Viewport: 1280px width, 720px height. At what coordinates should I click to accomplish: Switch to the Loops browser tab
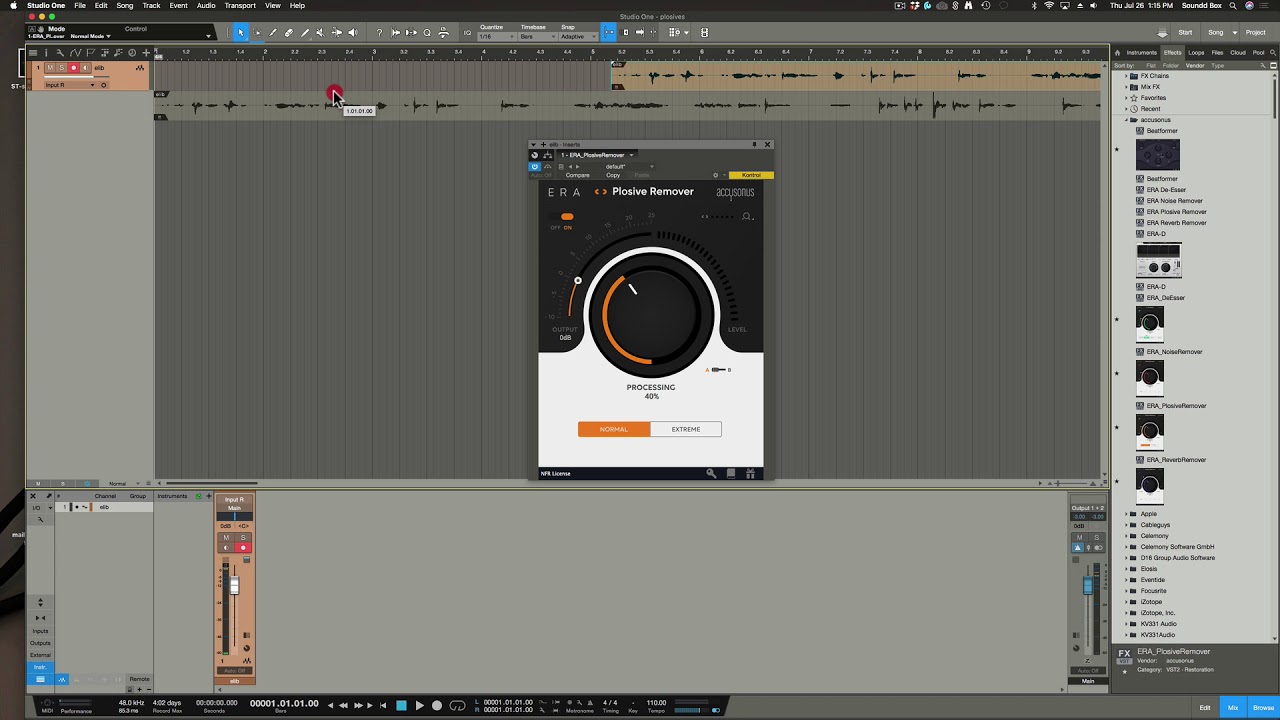[1196, 52]
